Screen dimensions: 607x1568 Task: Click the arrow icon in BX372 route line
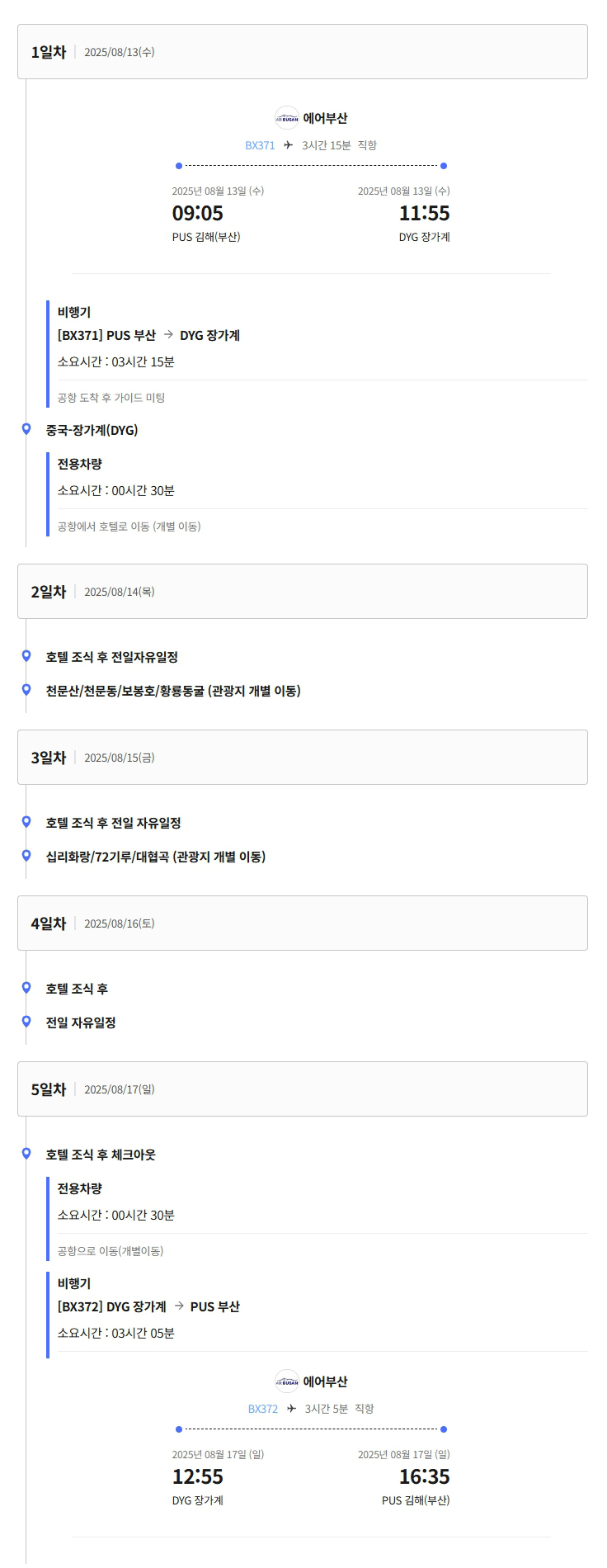[x=178, y=1306]
